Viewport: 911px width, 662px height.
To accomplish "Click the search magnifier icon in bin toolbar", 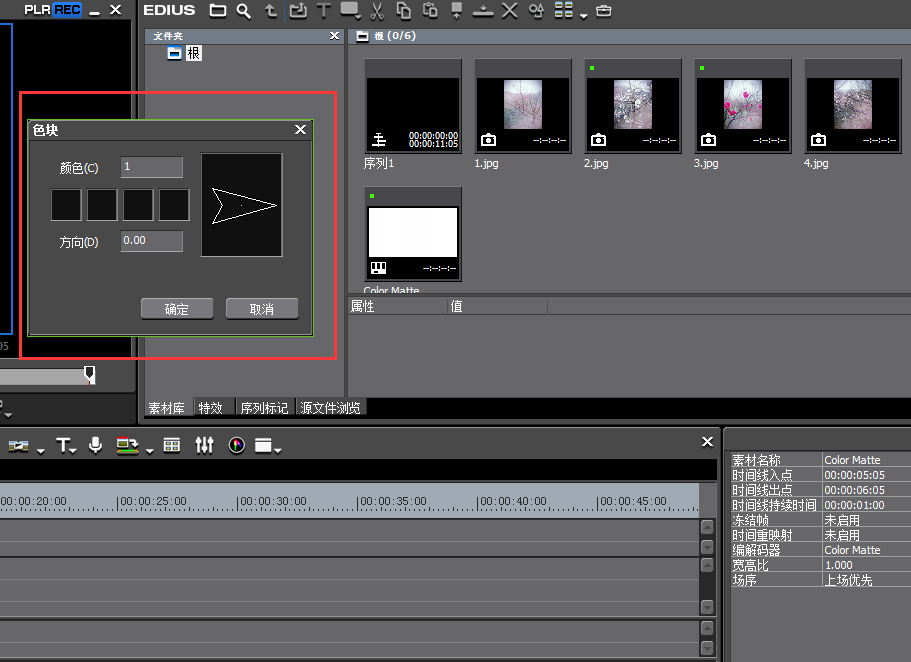I will pos(244,11).
